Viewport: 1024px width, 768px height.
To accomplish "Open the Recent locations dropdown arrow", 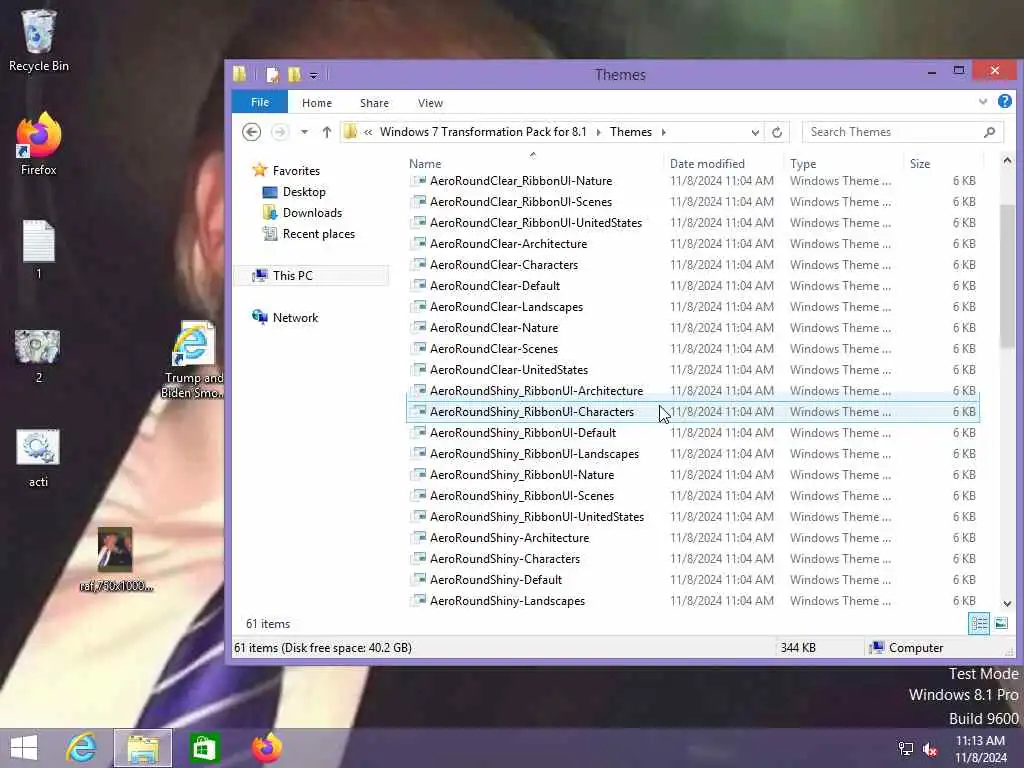I will (x=304, y=132).
